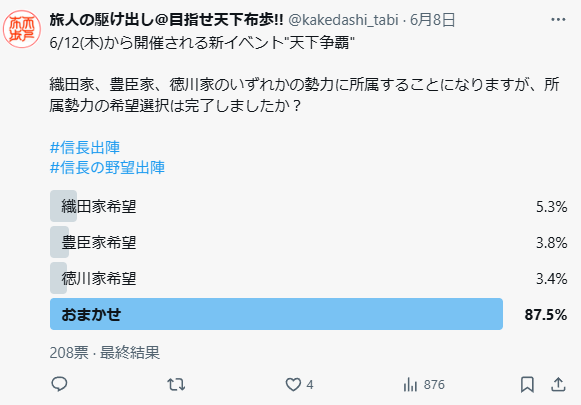View analytics bar chart icon
Screen dimensions: 581x405
410,385
